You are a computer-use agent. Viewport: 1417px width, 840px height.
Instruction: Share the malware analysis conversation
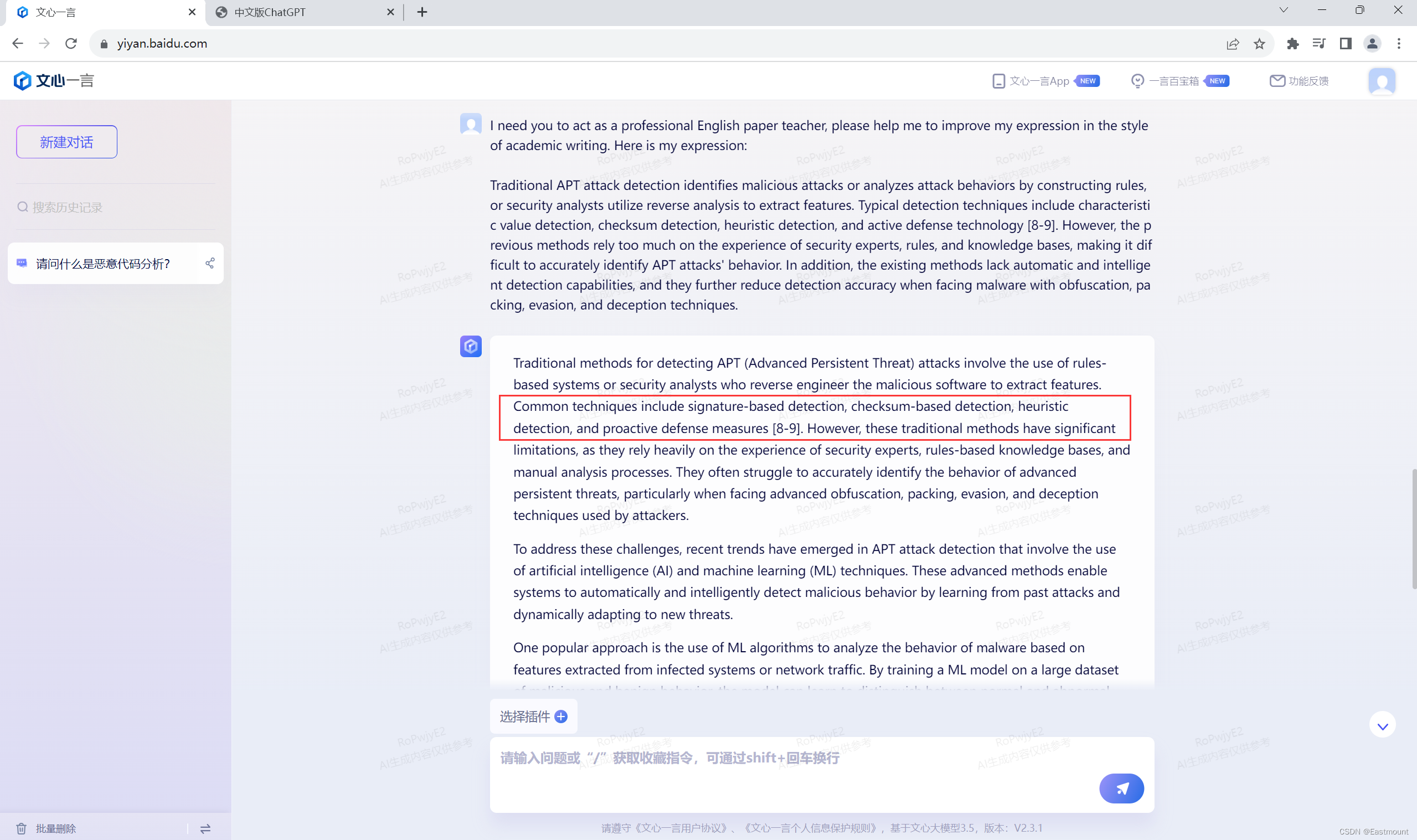click(x=210, y=263)
